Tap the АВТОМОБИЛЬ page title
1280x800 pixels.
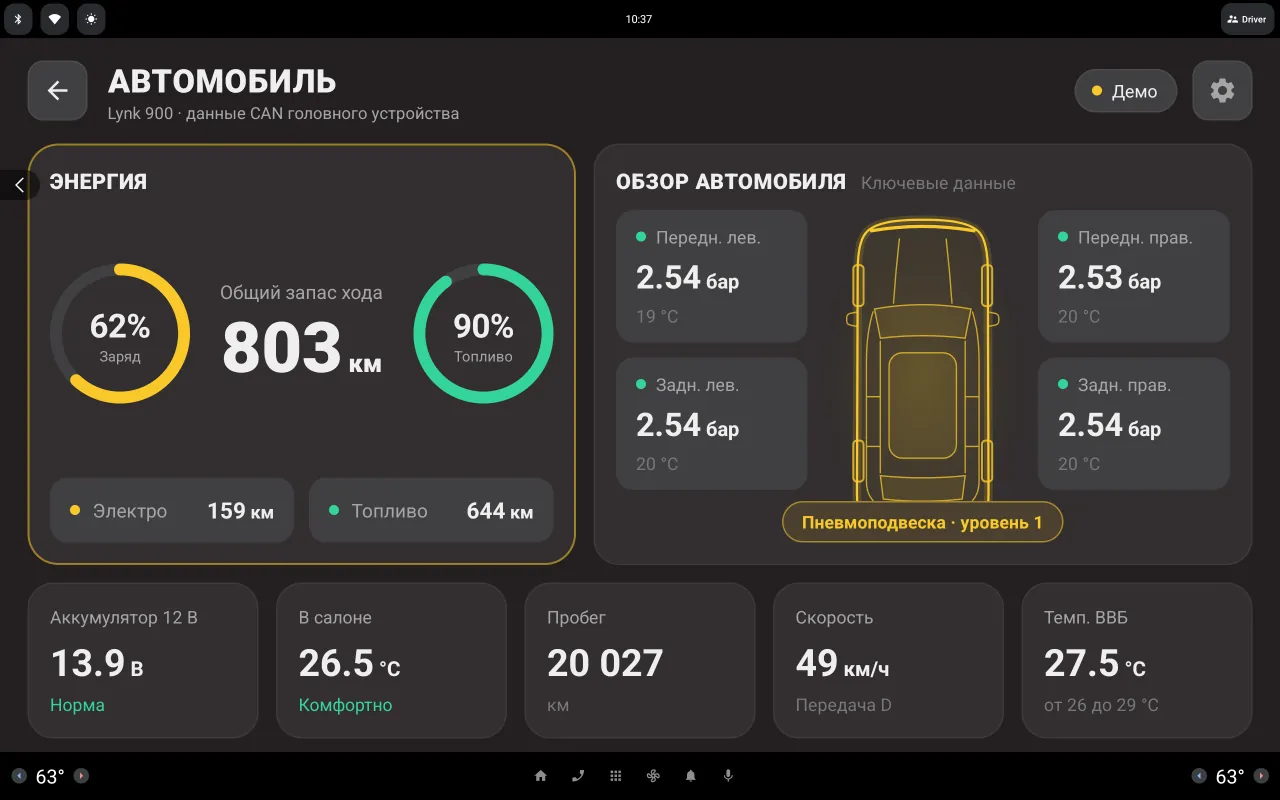point(222,81)
